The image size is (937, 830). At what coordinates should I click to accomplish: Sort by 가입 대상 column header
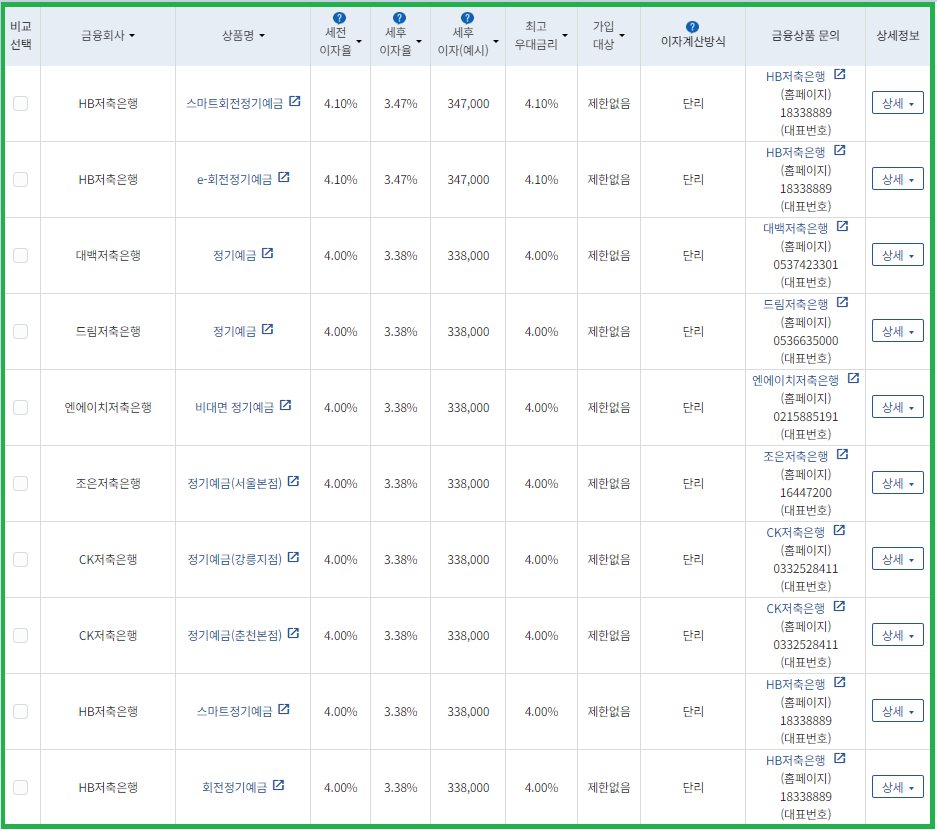[608, 35]
